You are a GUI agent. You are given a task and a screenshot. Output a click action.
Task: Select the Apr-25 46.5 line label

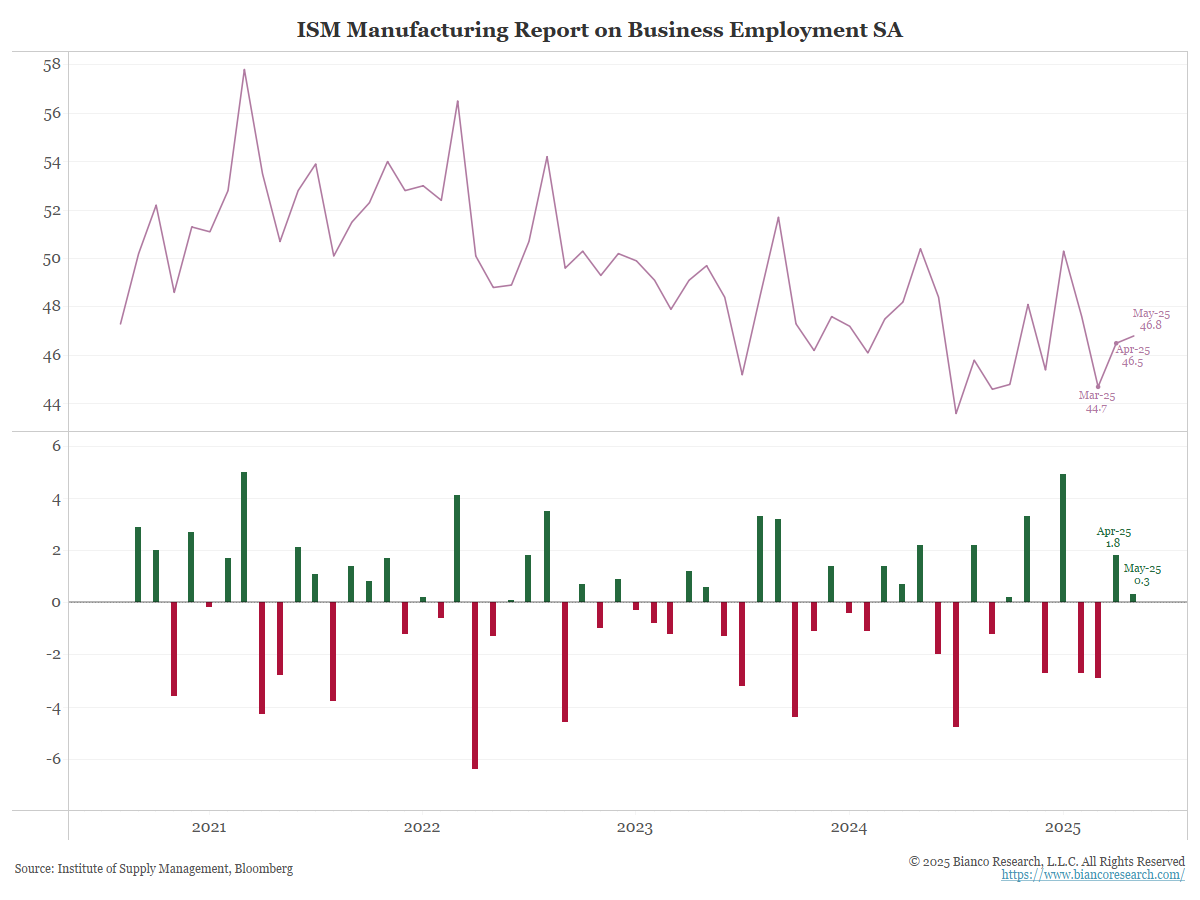[x=1132, y=356]
